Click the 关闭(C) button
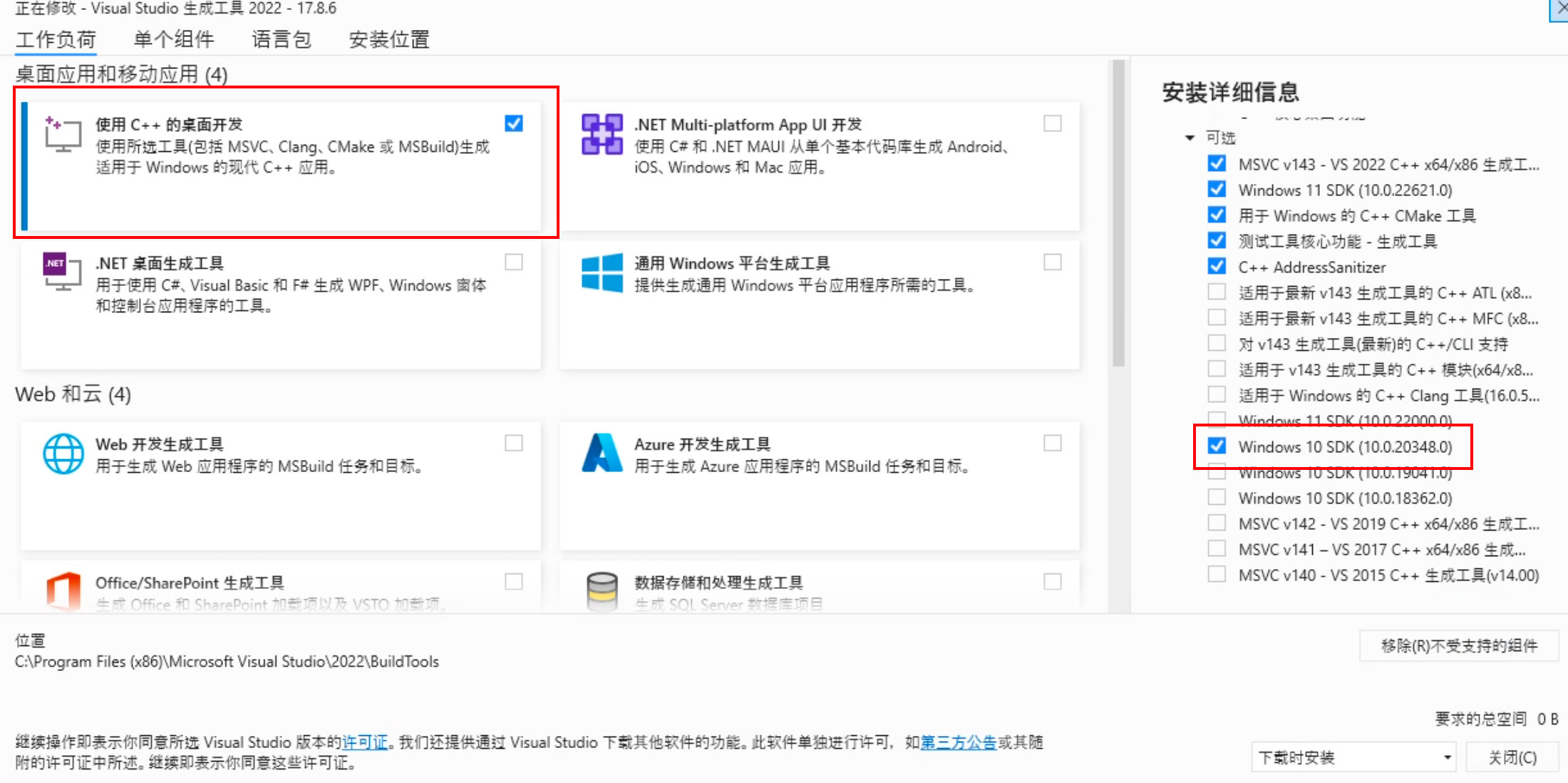The image size is (1568, 783). 1512,757
